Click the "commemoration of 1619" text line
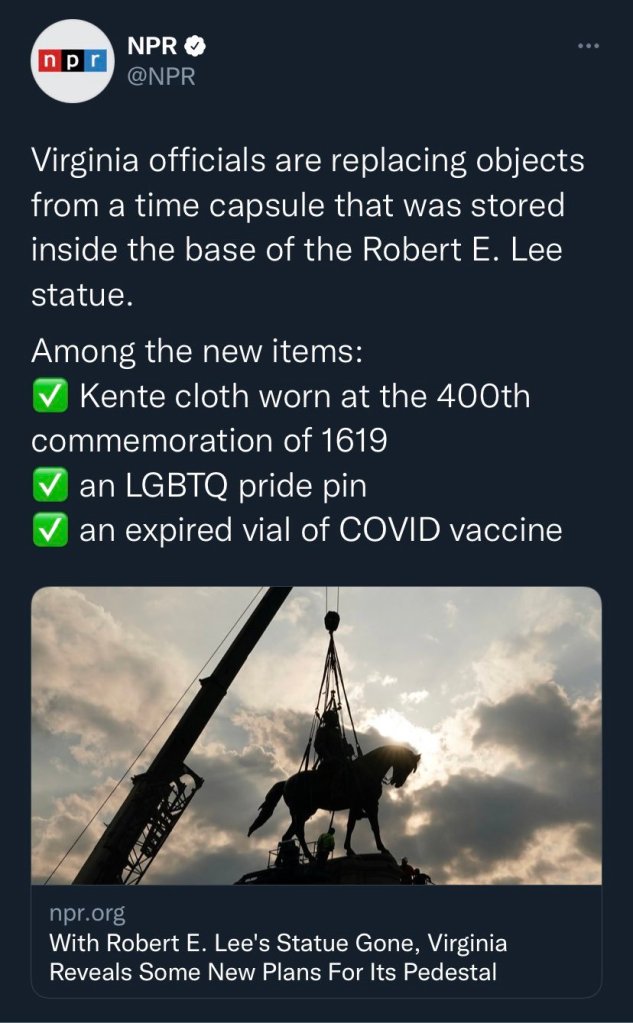The image size is (633, 1023). [x=209, y=441]
